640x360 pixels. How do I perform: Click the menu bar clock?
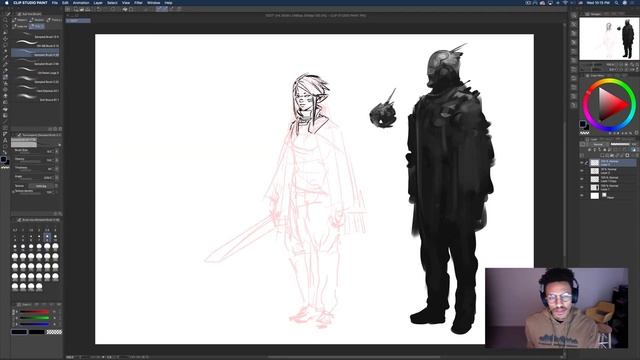598,2
